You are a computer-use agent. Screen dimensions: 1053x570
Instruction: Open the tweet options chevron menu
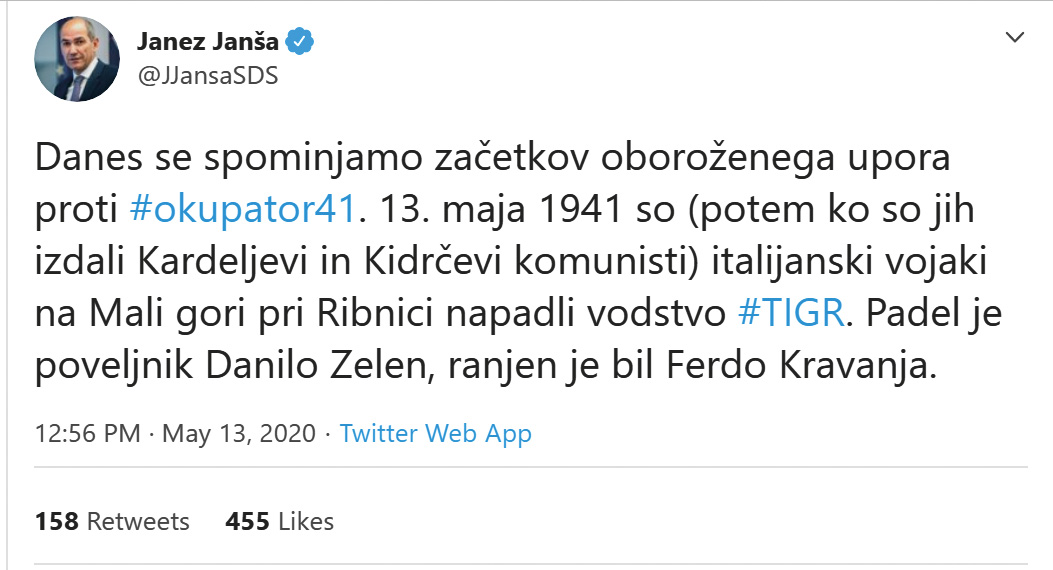(x=1014, y=38)
